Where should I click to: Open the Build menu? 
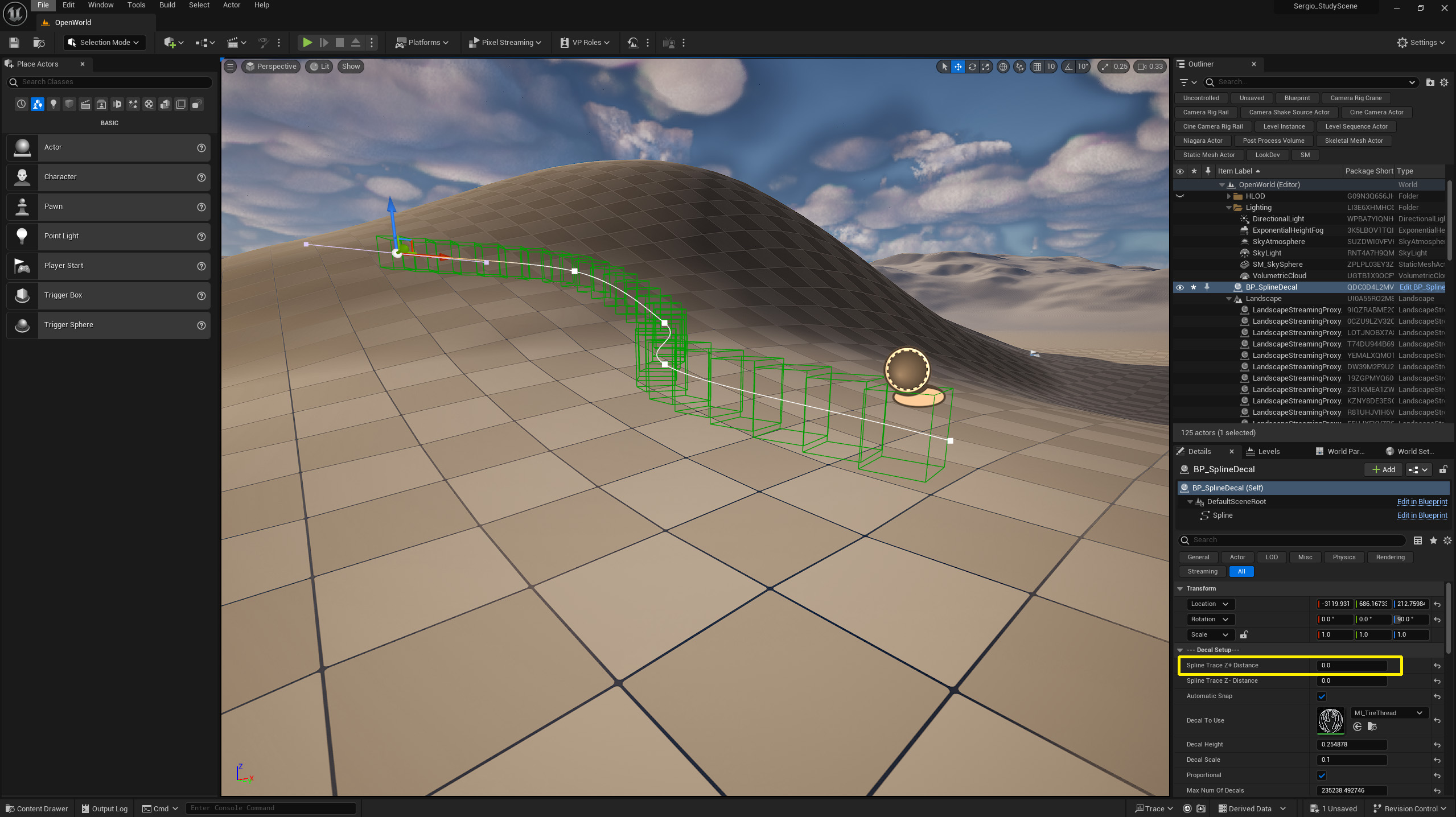coord(167,5)
